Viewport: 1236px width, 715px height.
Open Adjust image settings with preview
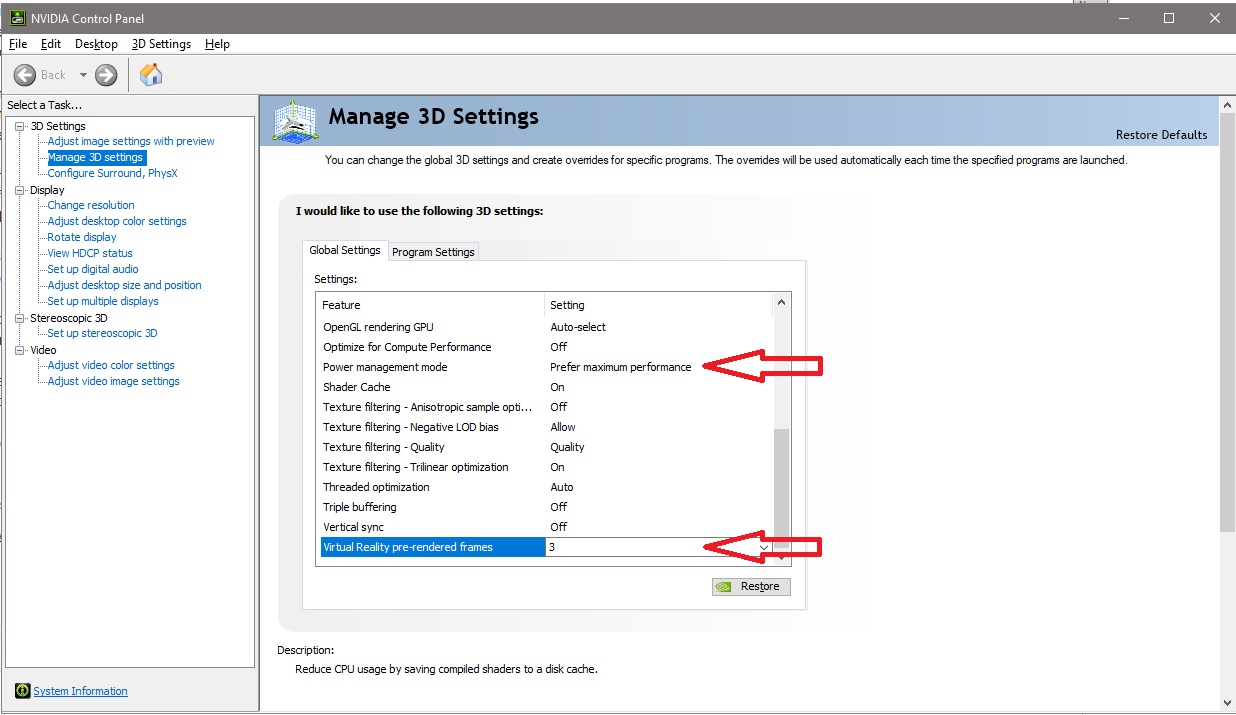pos(131,141)
